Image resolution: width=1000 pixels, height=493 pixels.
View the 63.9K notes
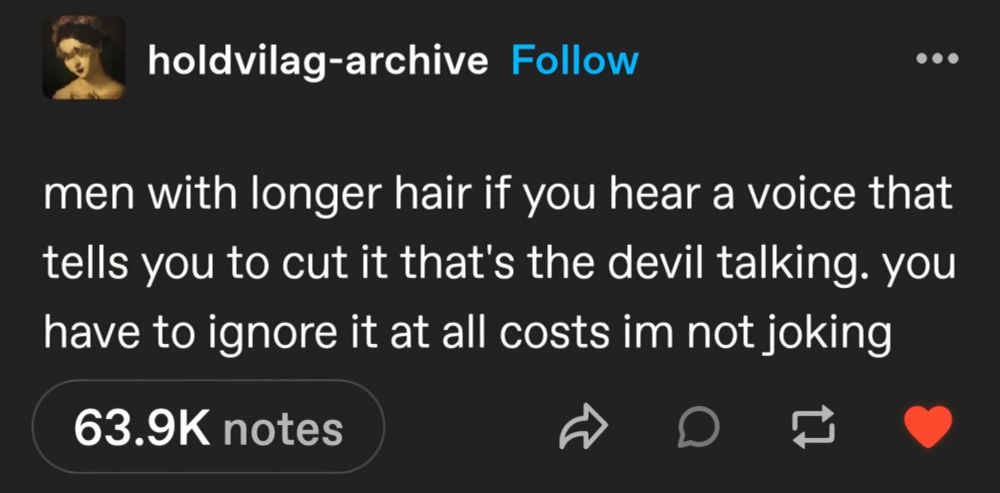(x=208, y=427)
